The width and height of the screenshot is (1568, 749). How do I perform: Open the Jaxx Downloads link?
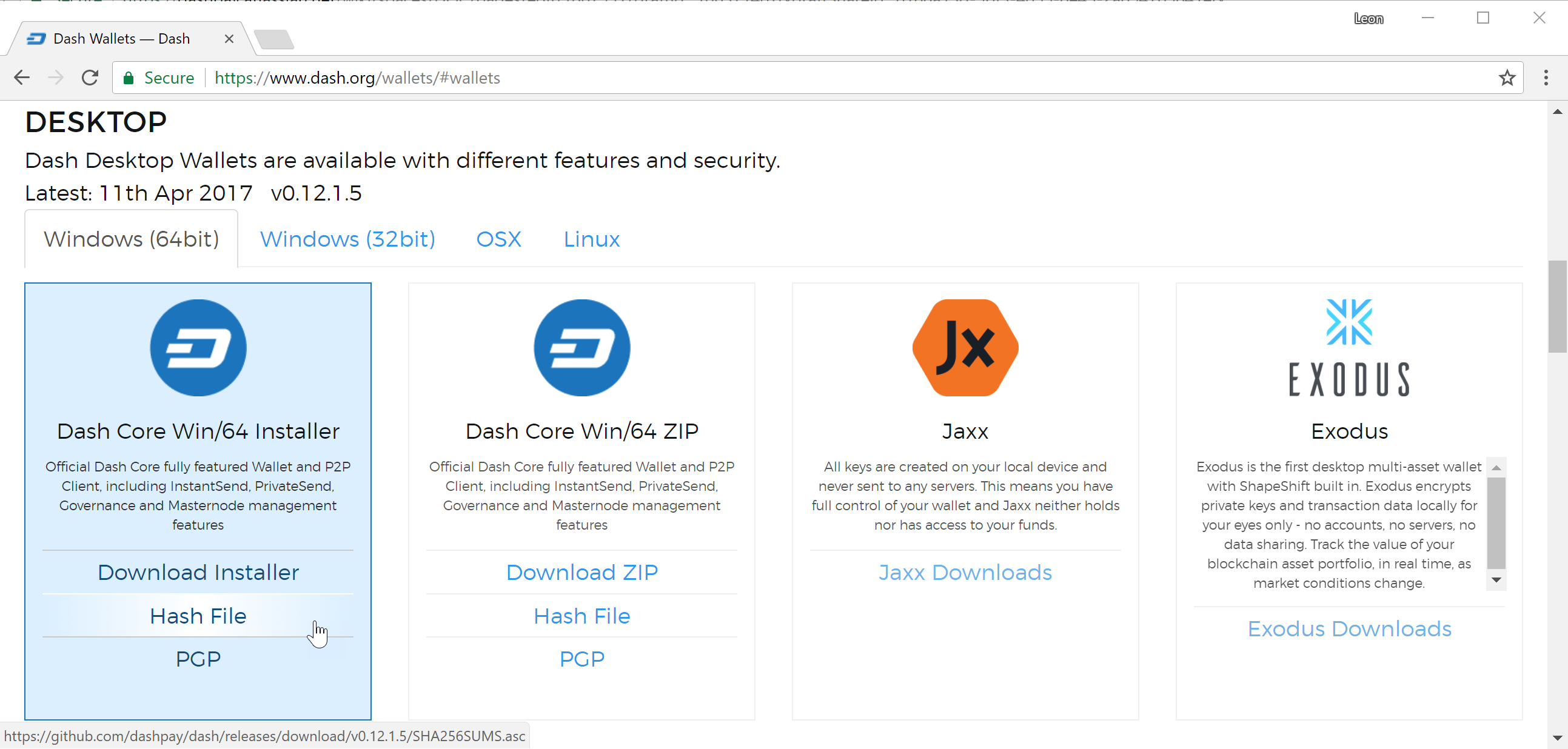pos(965,573)
